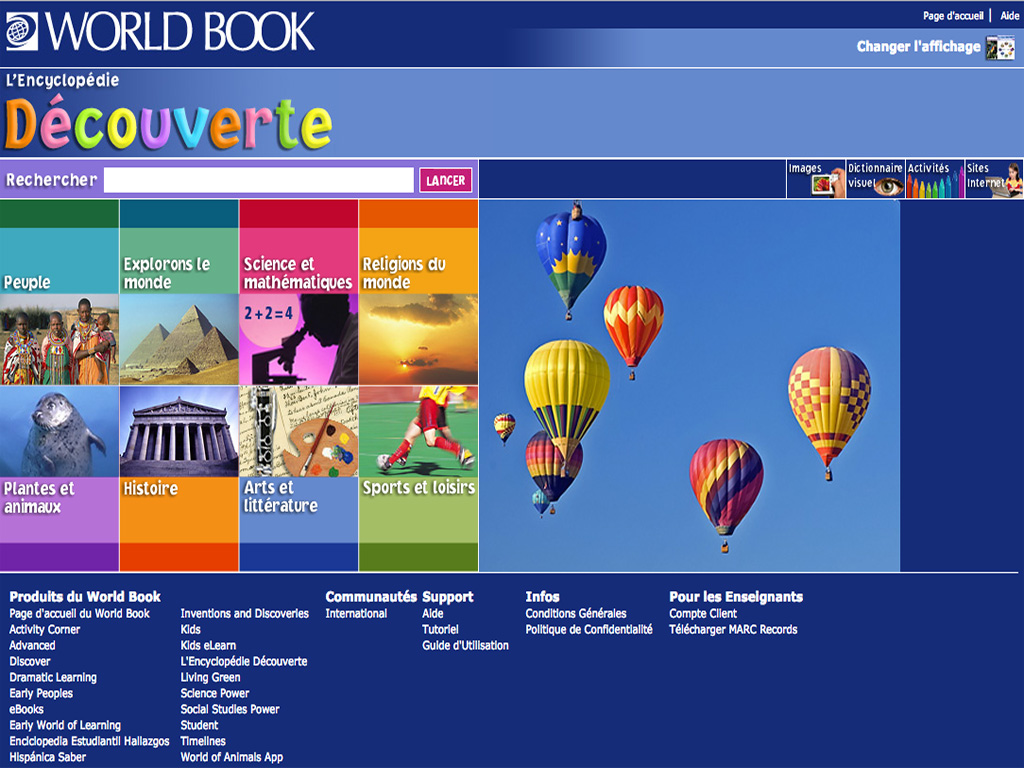Open Enciclopedia Estudiantil Hallazgos link
The image size is (1024, 768).
click(89, 741)
